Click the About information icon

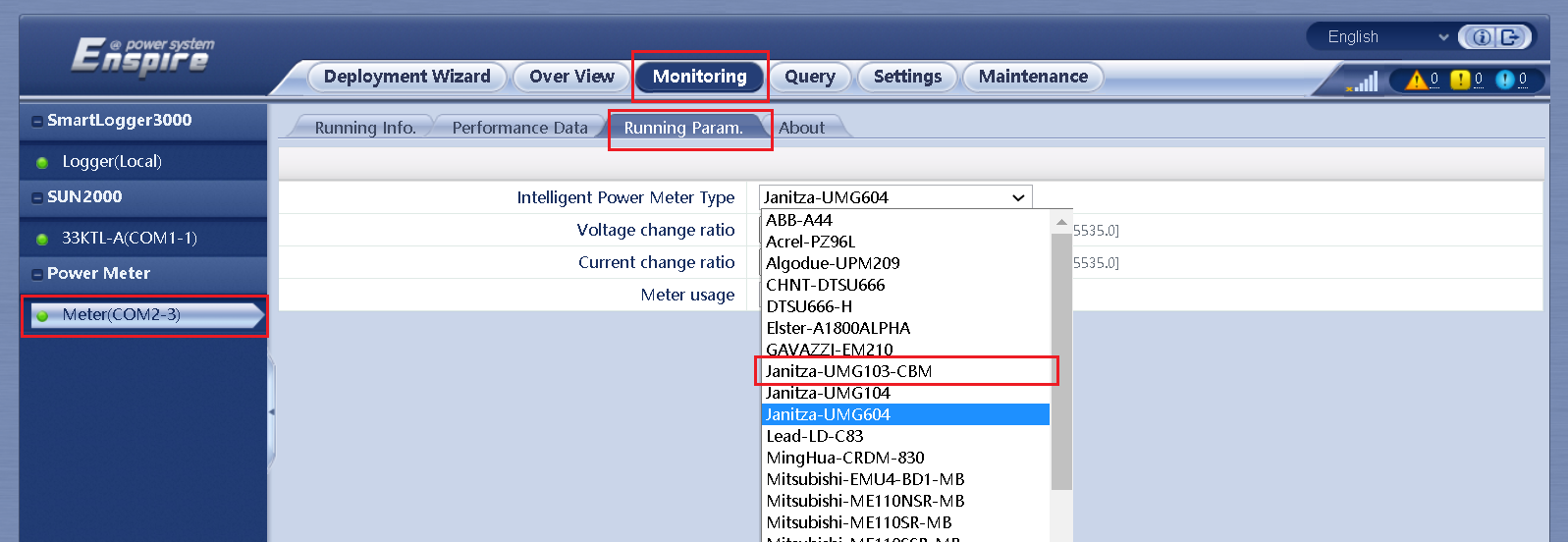coord(1482,37)
